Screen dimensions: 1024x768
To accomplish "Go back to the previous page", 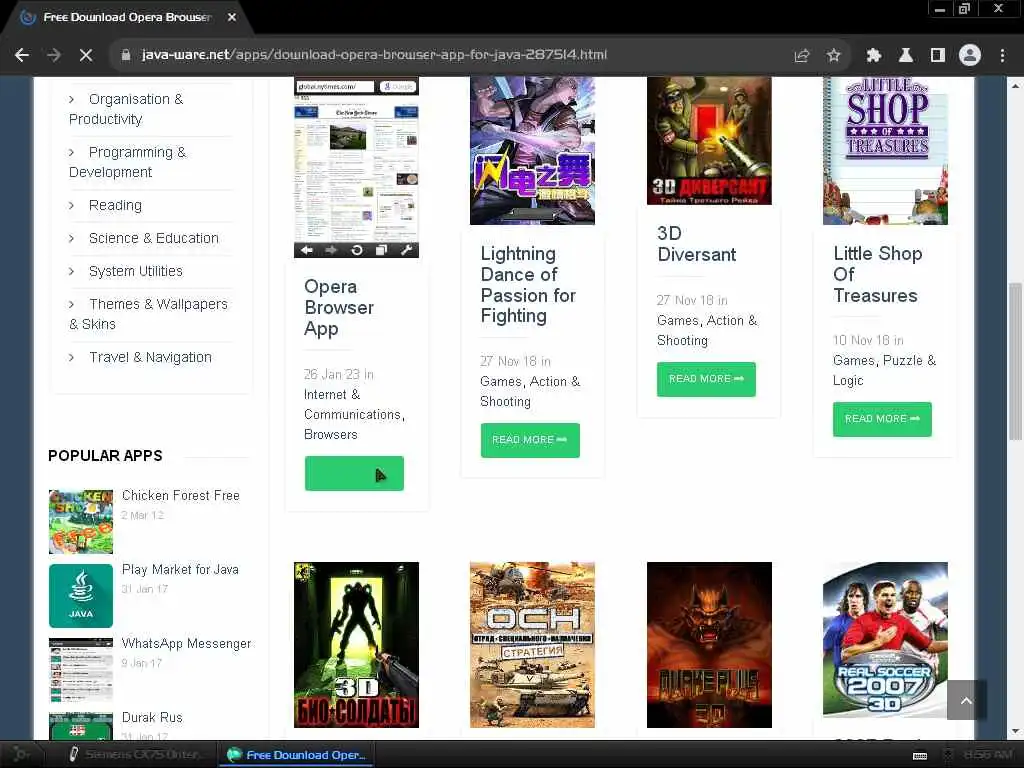I will [x=22, y=56].
